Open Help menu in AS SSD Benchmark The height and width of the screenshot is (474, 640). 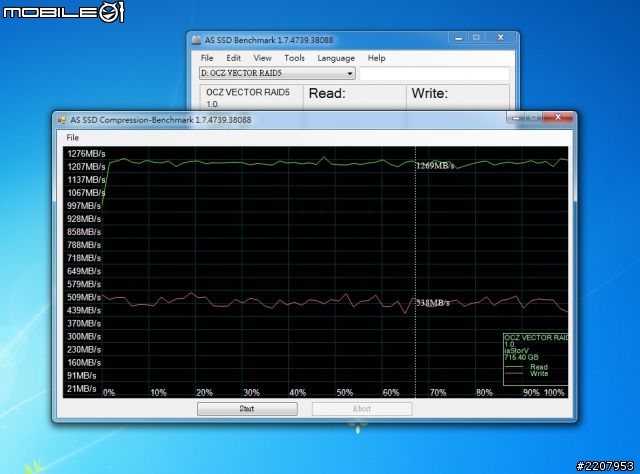[x=376, y=58]
